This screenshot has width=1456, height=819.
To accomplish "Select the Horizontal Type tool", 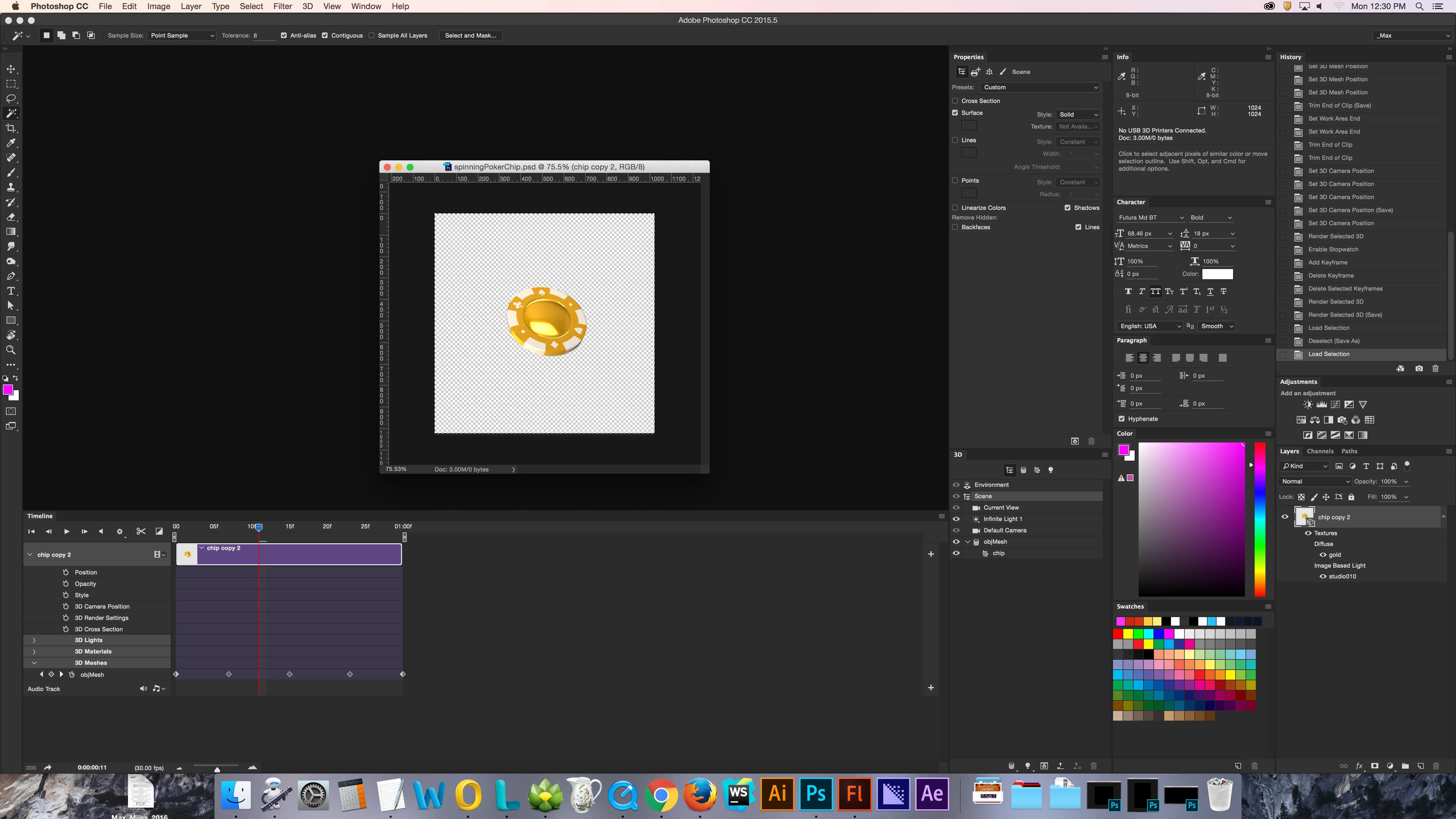I will point(11,291).
